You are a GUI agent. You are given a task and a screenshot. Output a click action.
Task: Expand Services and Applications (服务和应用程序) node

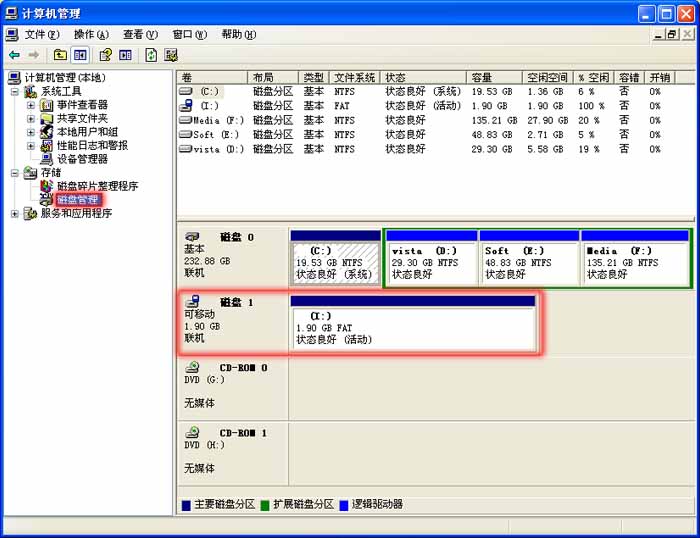(15, 213)
